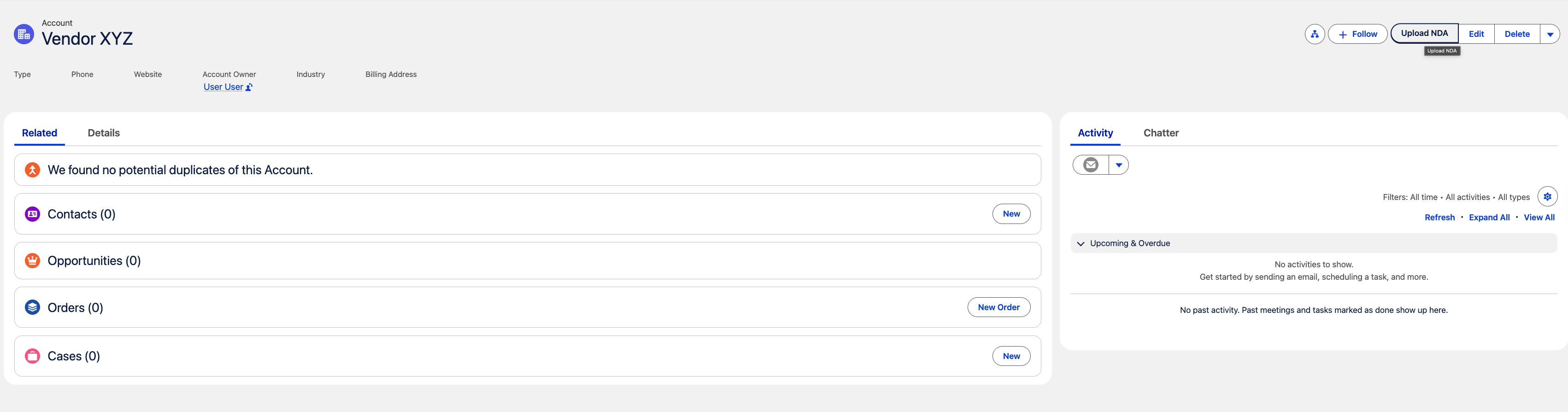Expand the more actions dropdown next to Delete
Image resolution: width=1568 pixels, height=412 pixels.
click(1550, 34)
